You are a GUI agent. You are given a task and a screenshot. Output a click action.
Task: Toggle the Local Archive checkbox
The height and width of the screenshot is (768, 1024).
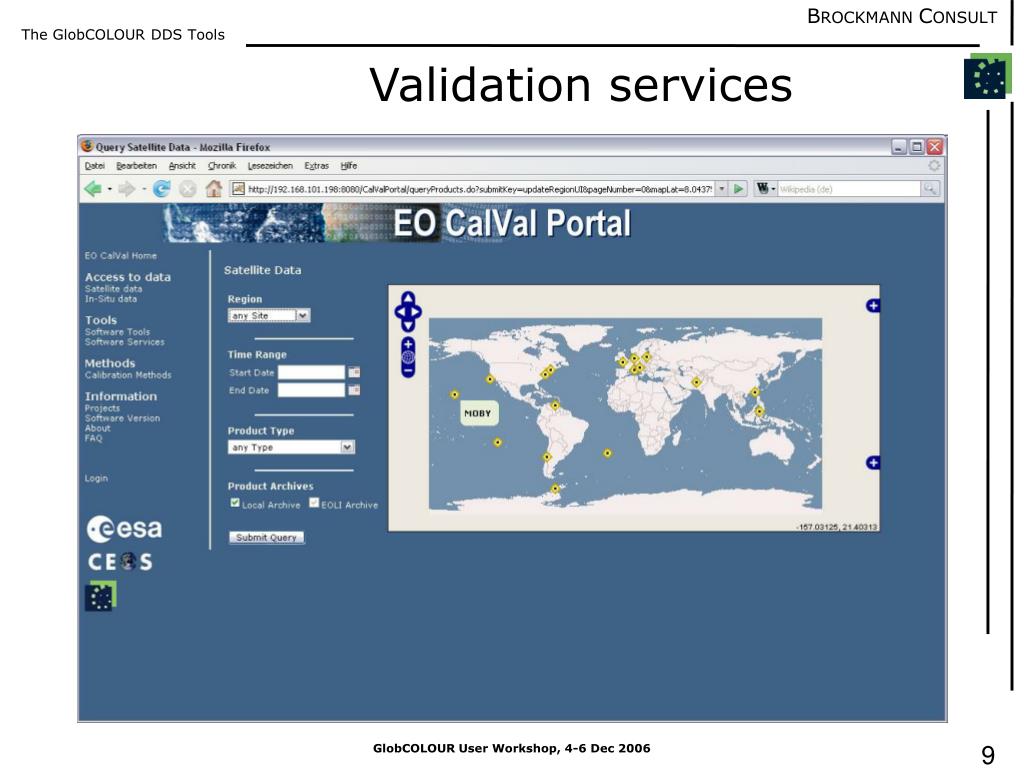pos(235,503)
